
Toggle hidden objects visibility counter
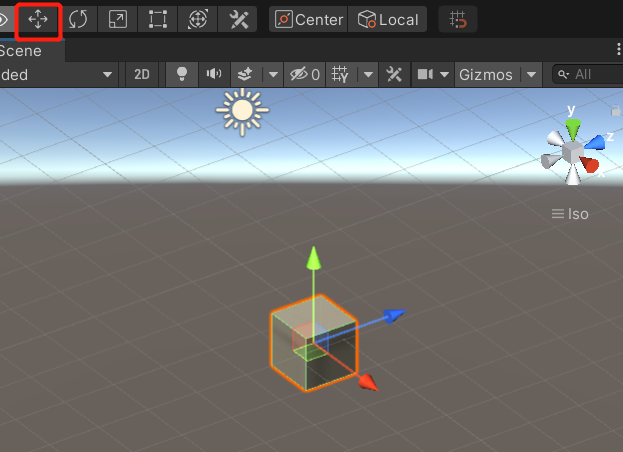[305, 74]
